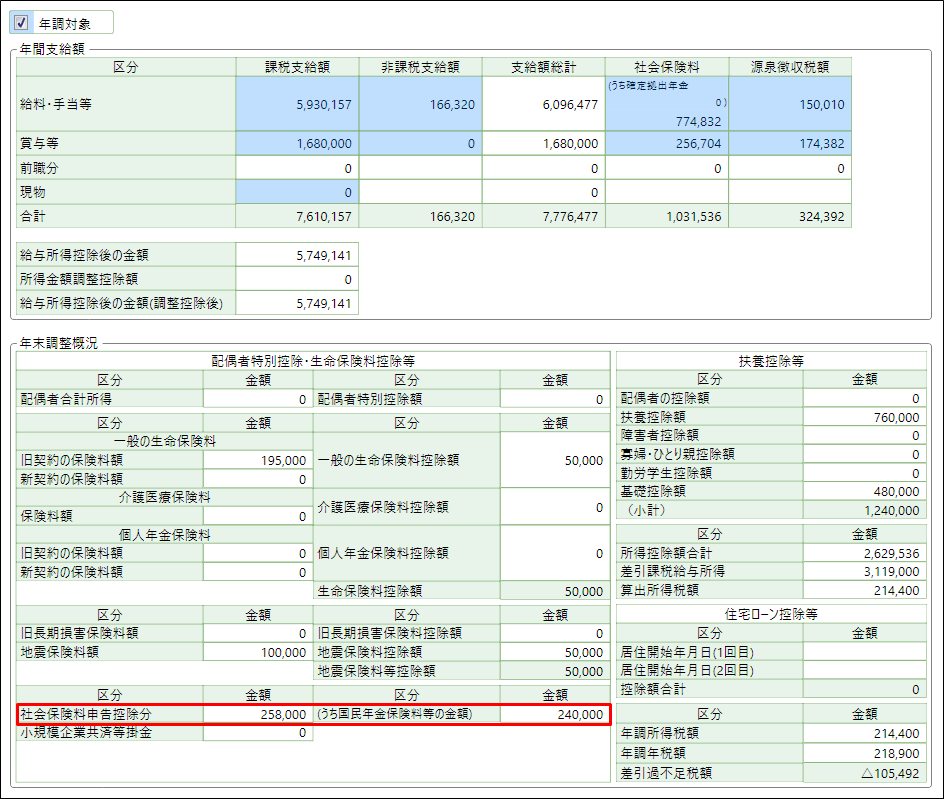Select 地震保険料額 amount field
The image size is (944, 799).
click(x=258, y=652)
